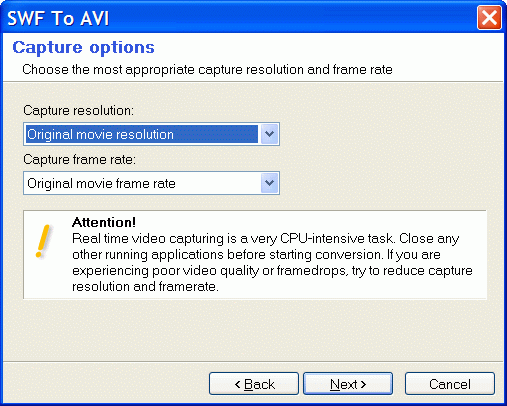This screenshot has height=406, width=507.
Task: Click the CPU-intensive warning paragraph
Action: coord(272,262)
